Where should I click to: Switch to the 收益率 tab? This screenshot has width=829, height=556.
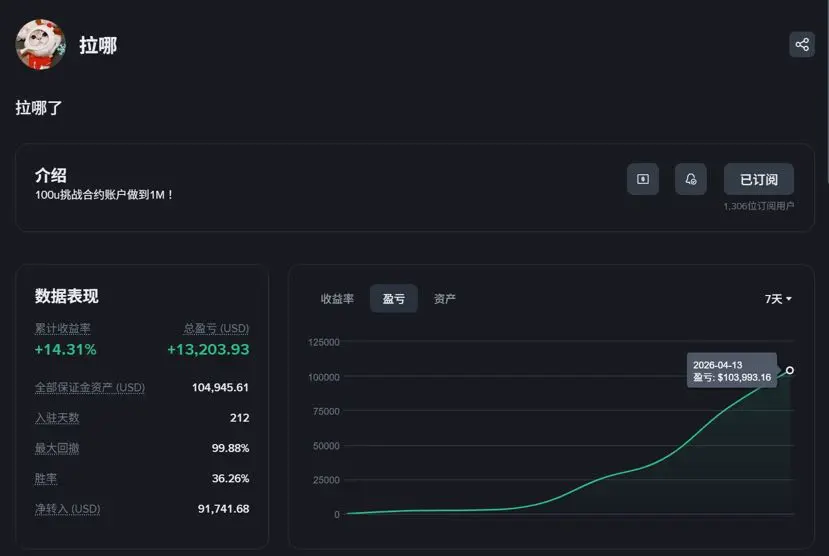click(337, 299)
